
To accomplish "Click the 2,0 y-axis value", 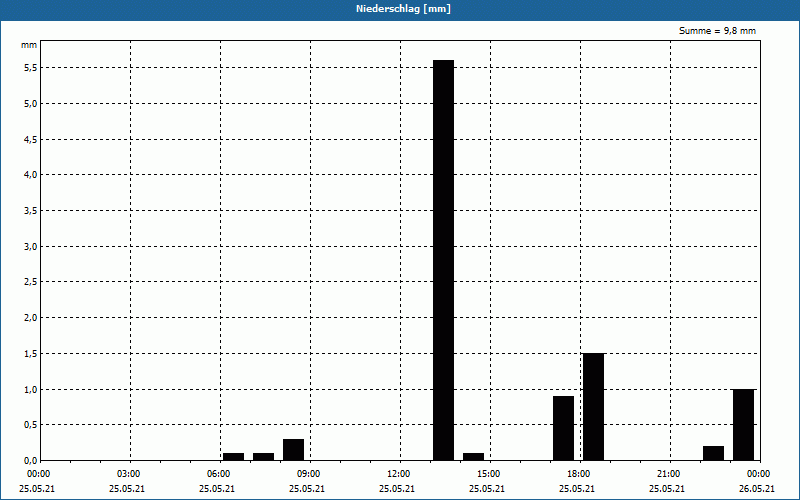I will point(31,318).
